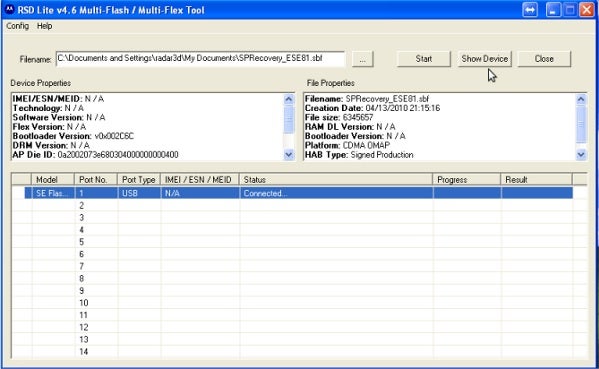Click the Close button beside Show Device

tap(544, 59)
